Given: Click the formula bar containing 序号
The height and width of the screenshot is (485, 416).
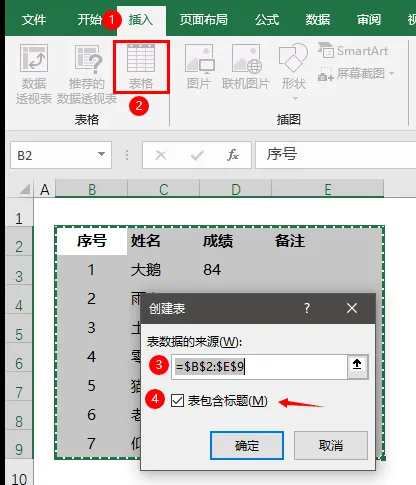Looking at the screenshot, I should coord(335,155).
